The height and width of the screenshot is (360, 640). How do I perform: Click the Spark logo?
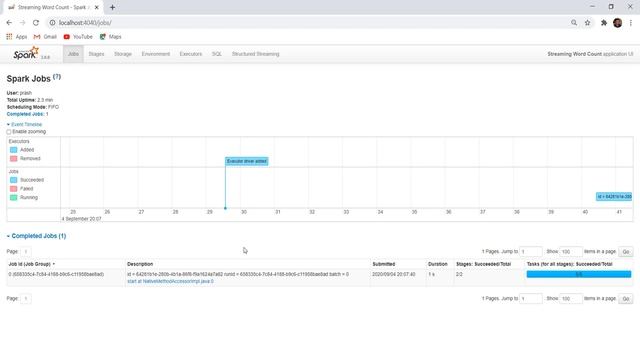[27, 53]
